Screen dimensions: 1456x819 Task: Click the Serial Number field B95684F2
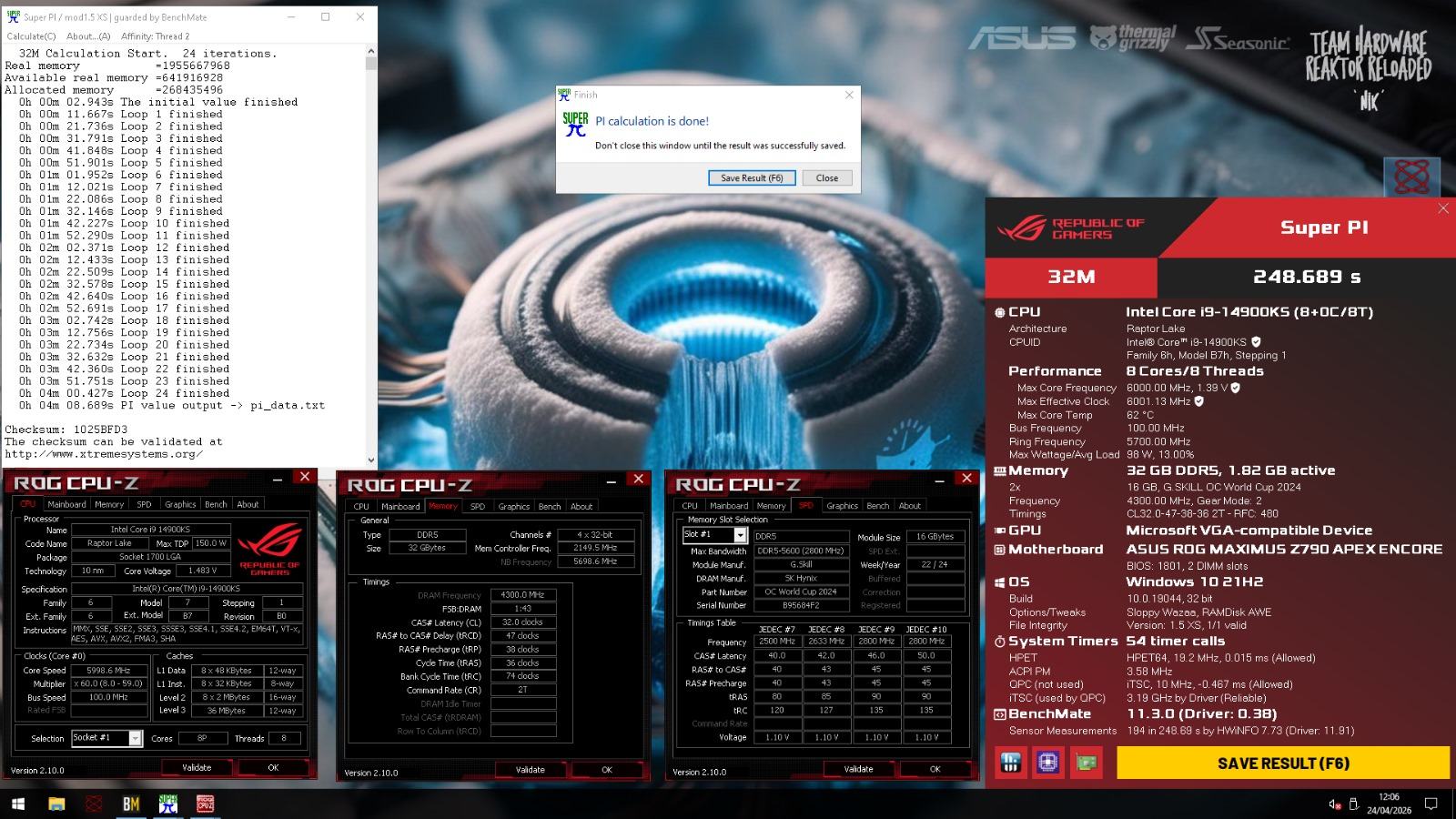801,605
